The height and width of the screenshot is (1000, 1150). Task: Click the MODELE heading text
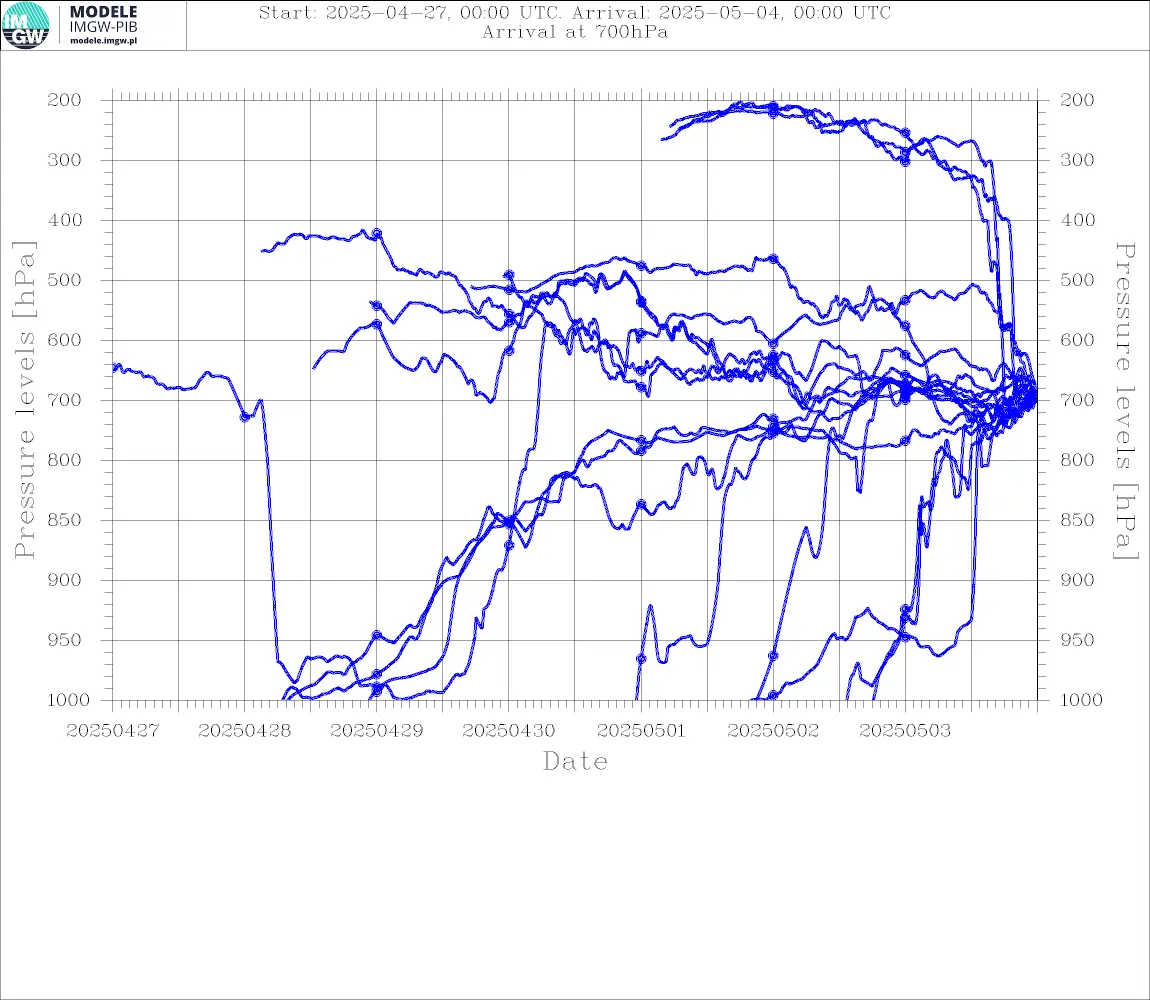pyautogui.click(x=103, y=12)
